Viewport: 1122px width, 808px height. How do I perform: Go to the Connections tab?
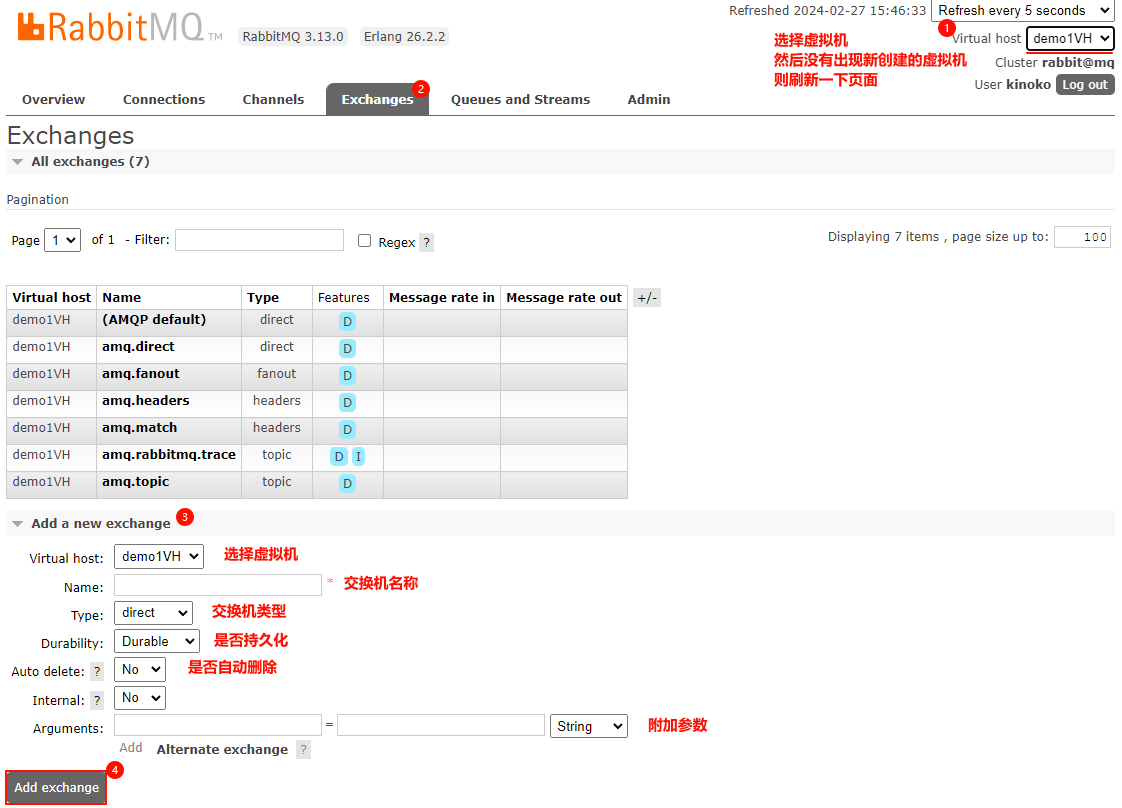click(x=164, y=99)
